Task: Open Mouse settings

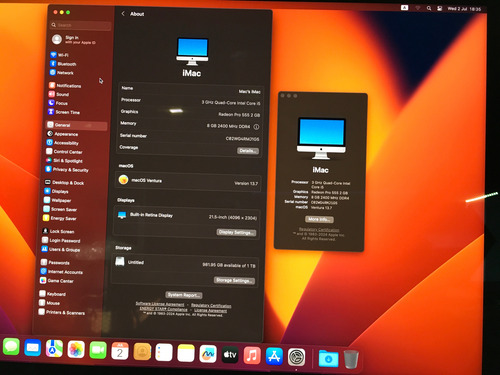Action: tap(49, 303)
